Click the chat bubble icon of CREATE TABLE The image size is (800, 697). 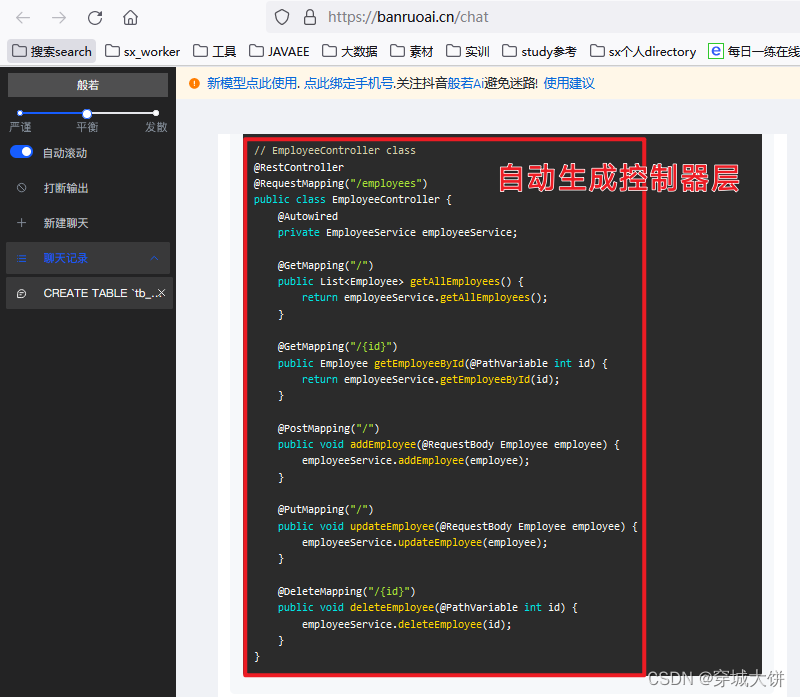[x=21, y=293]
